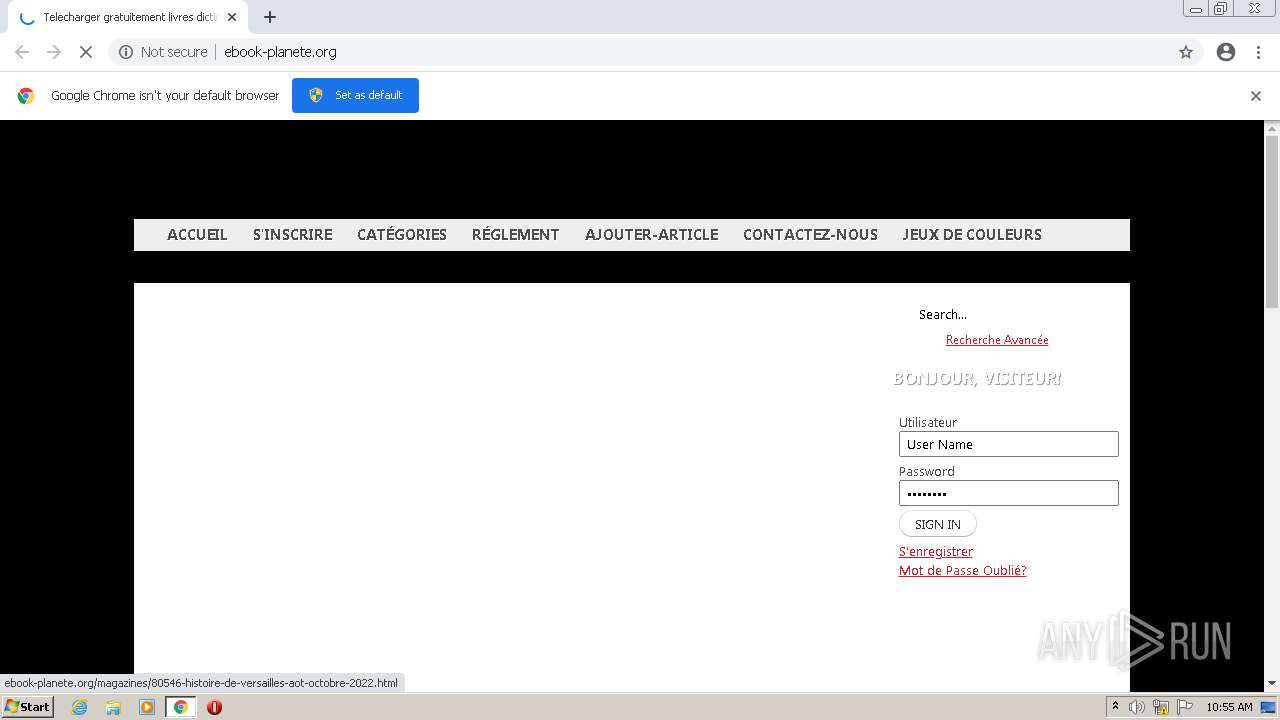This screenshot has width=1280, height=720.
Task: View site information Not secure icon
Action: pos(126,52)
